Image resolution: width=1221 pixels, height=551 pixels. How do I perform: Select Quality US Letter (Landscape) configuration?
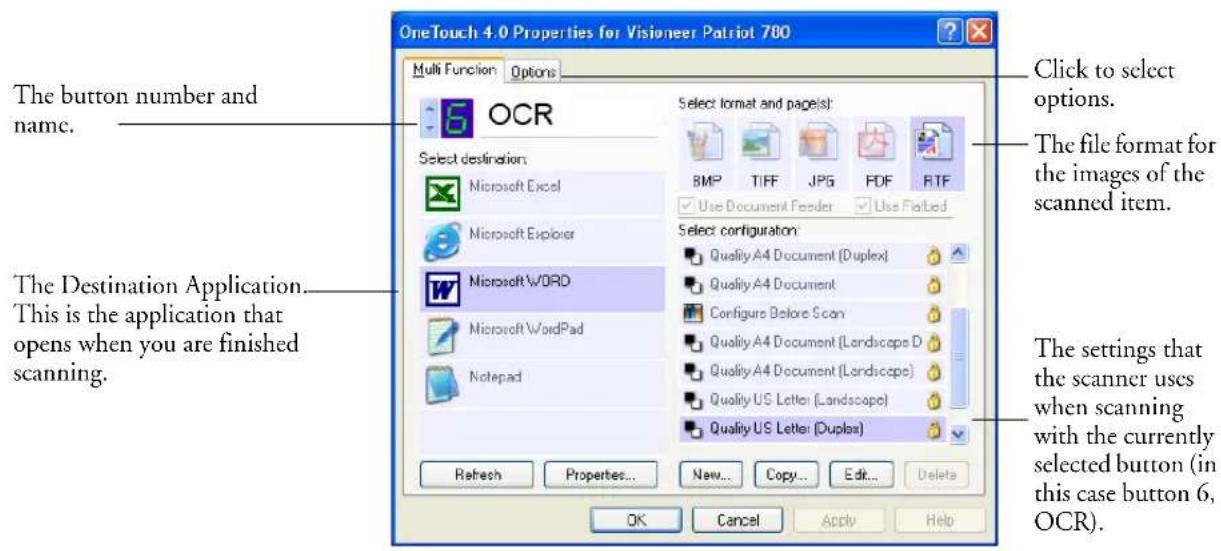click(x=812, y=403)
